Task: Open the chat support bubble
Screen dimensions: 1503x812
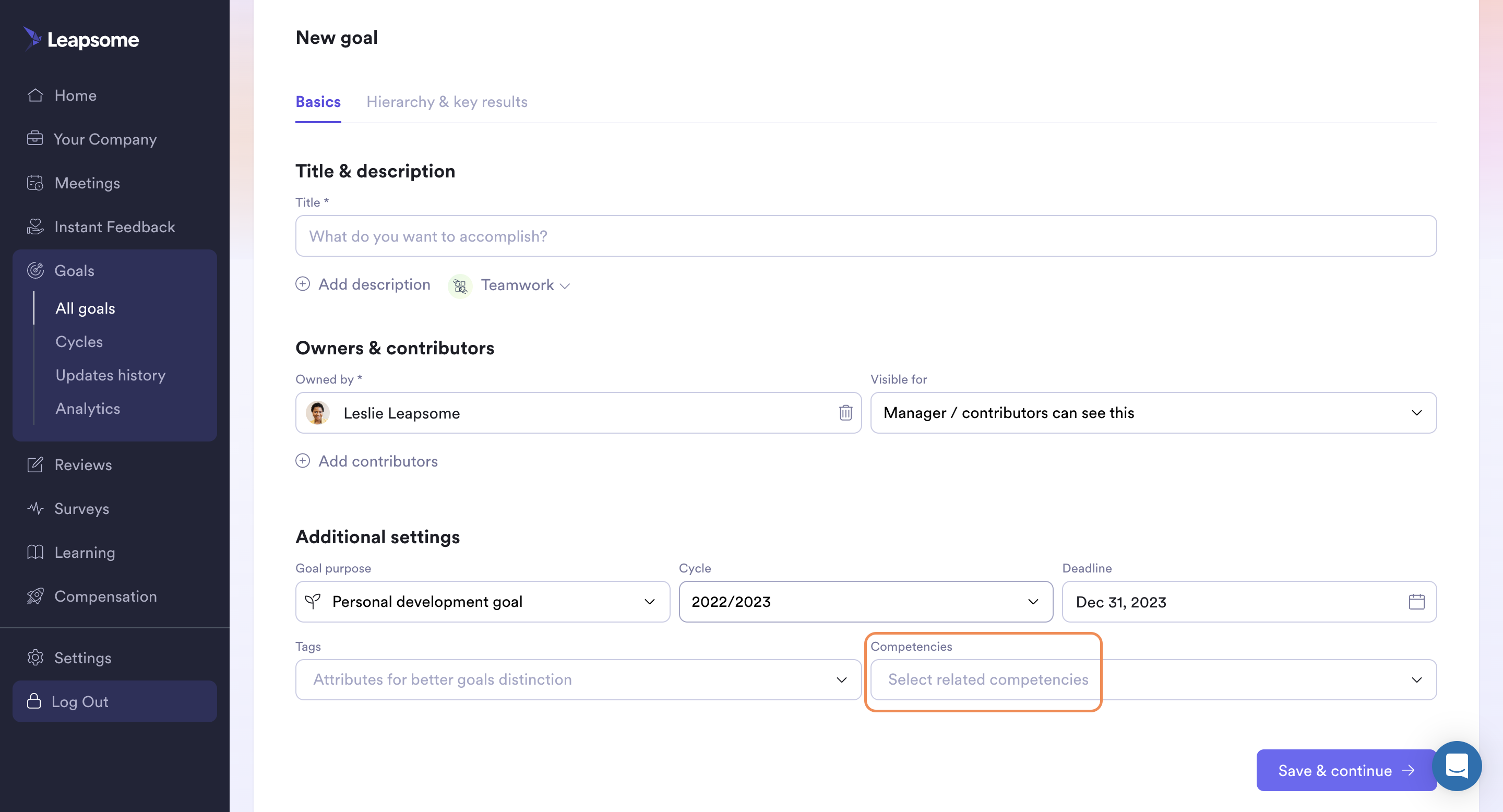Action: coord(1457,766)
